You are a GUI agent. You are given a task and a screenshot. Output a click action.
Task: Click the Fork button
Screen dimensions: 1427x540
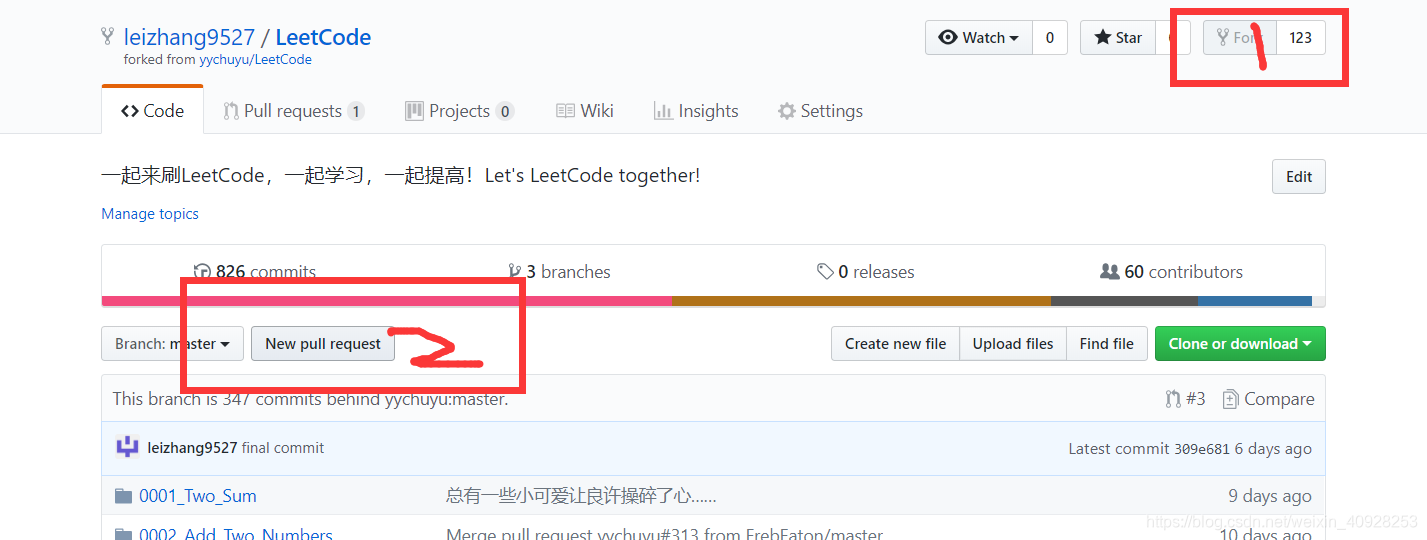[1240, 38]
